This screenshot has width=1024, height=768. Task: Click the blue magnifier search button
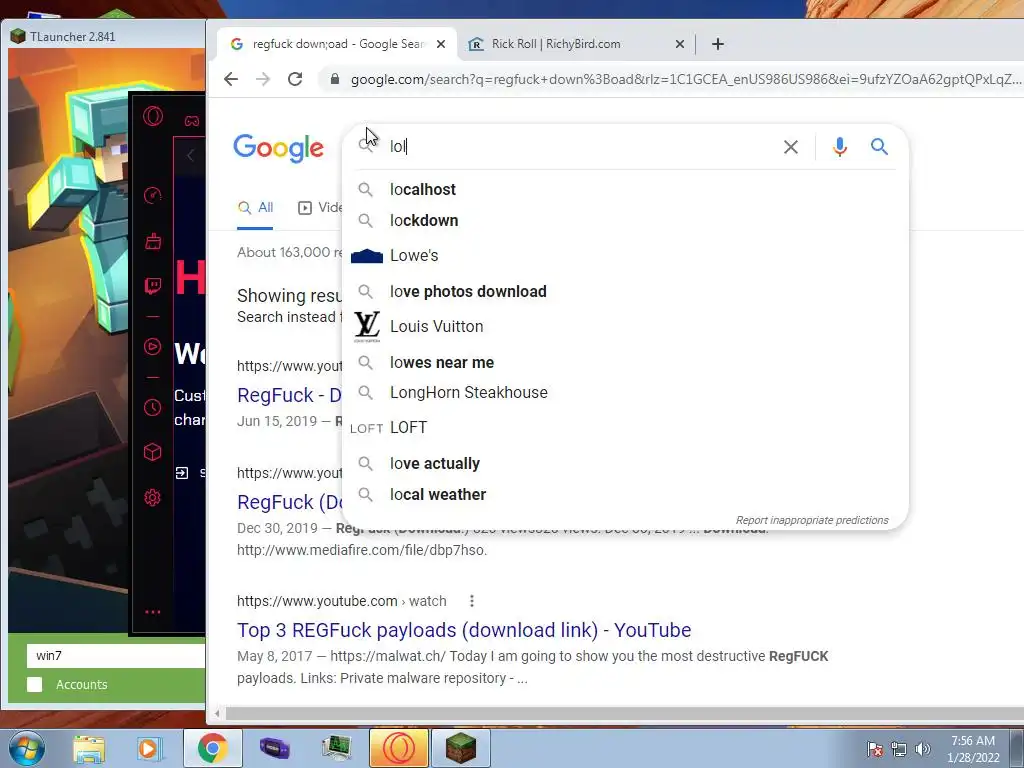[879, 147]
